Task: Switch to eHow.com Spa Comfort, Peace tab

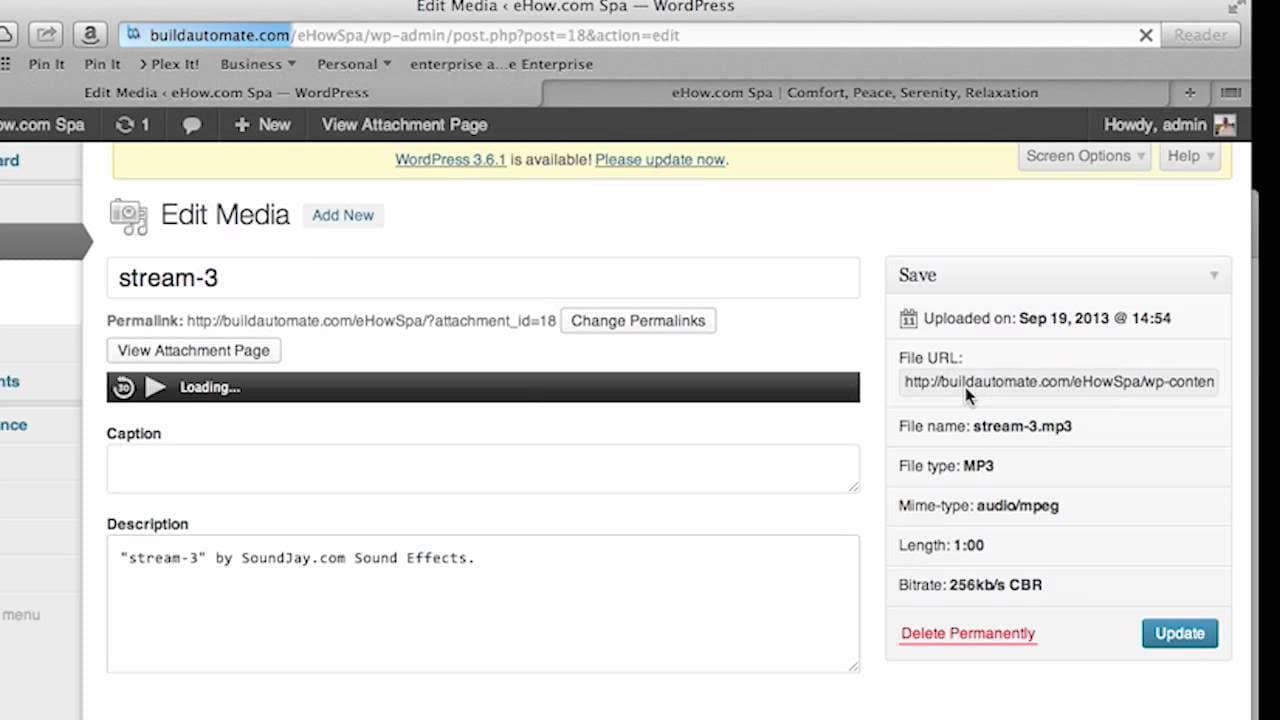Action: click(x=855, y=92)
